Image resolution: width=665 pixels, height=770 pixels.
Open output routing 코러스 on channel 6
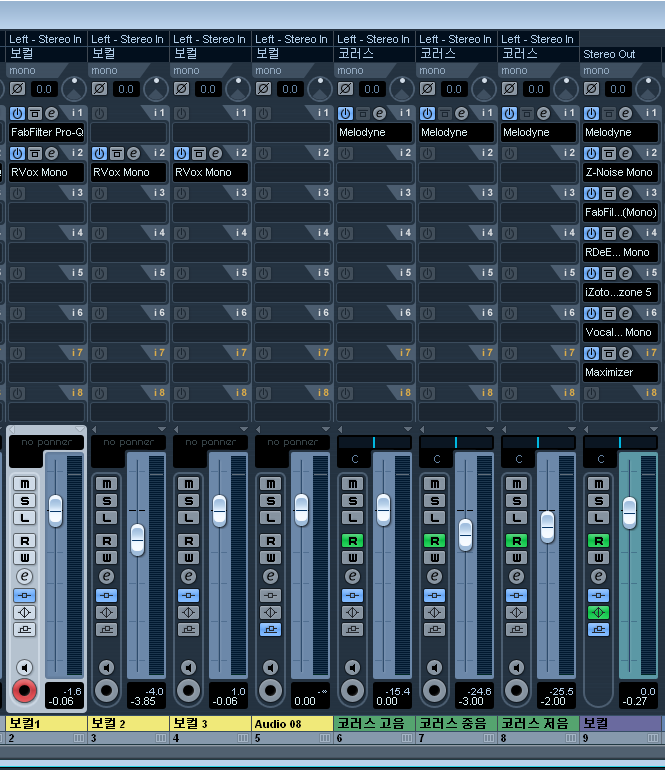click(x=374, y=54)
